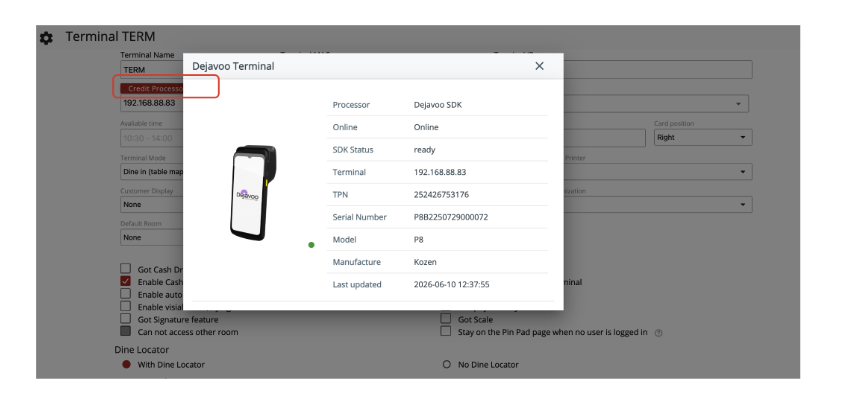Click the Terminal TERM page heading
The width and height of the screenshot is (856, 398).
(110, 37)
